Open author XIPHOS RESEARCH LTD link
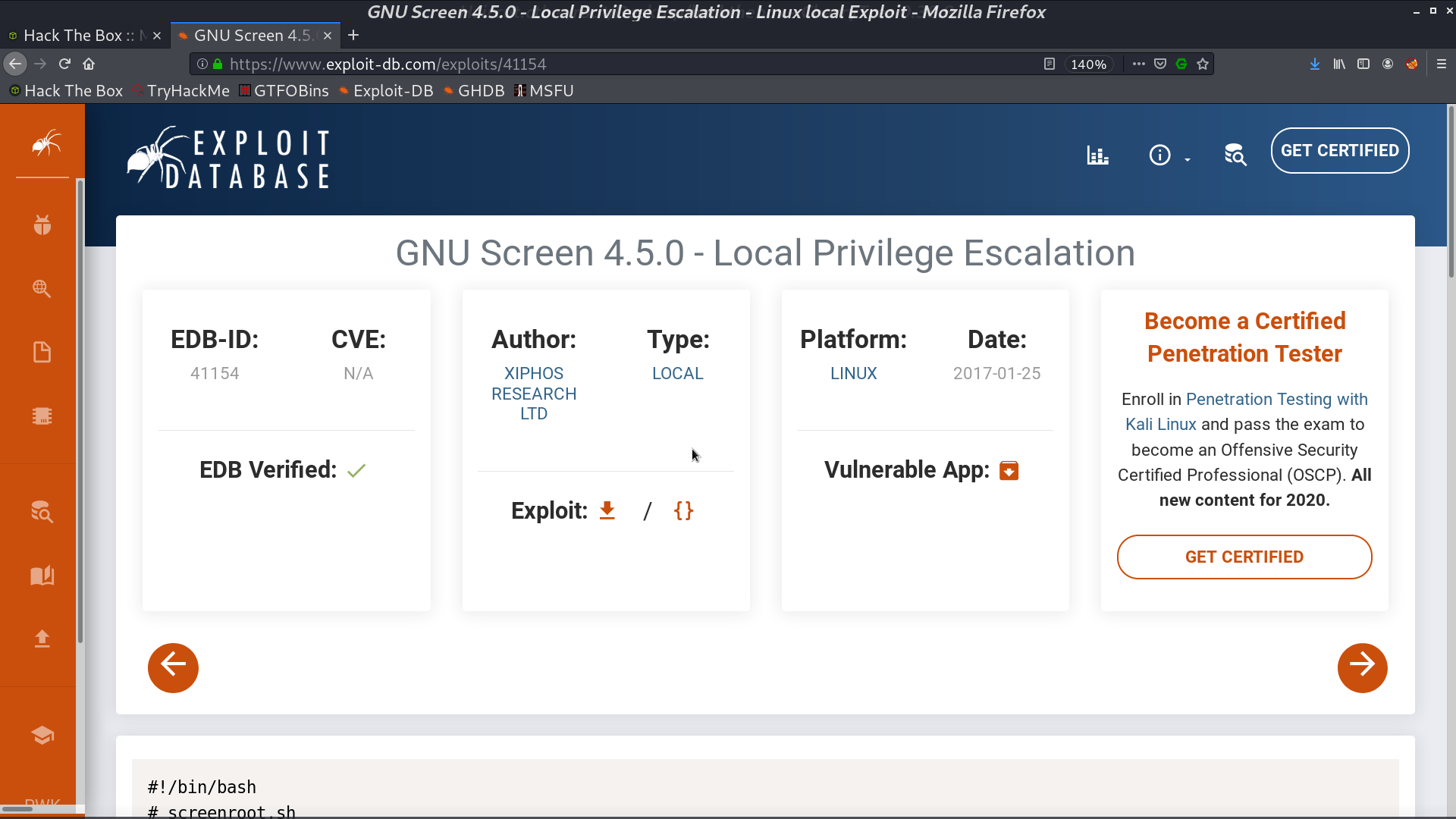1456x819 pixels. 534,394
